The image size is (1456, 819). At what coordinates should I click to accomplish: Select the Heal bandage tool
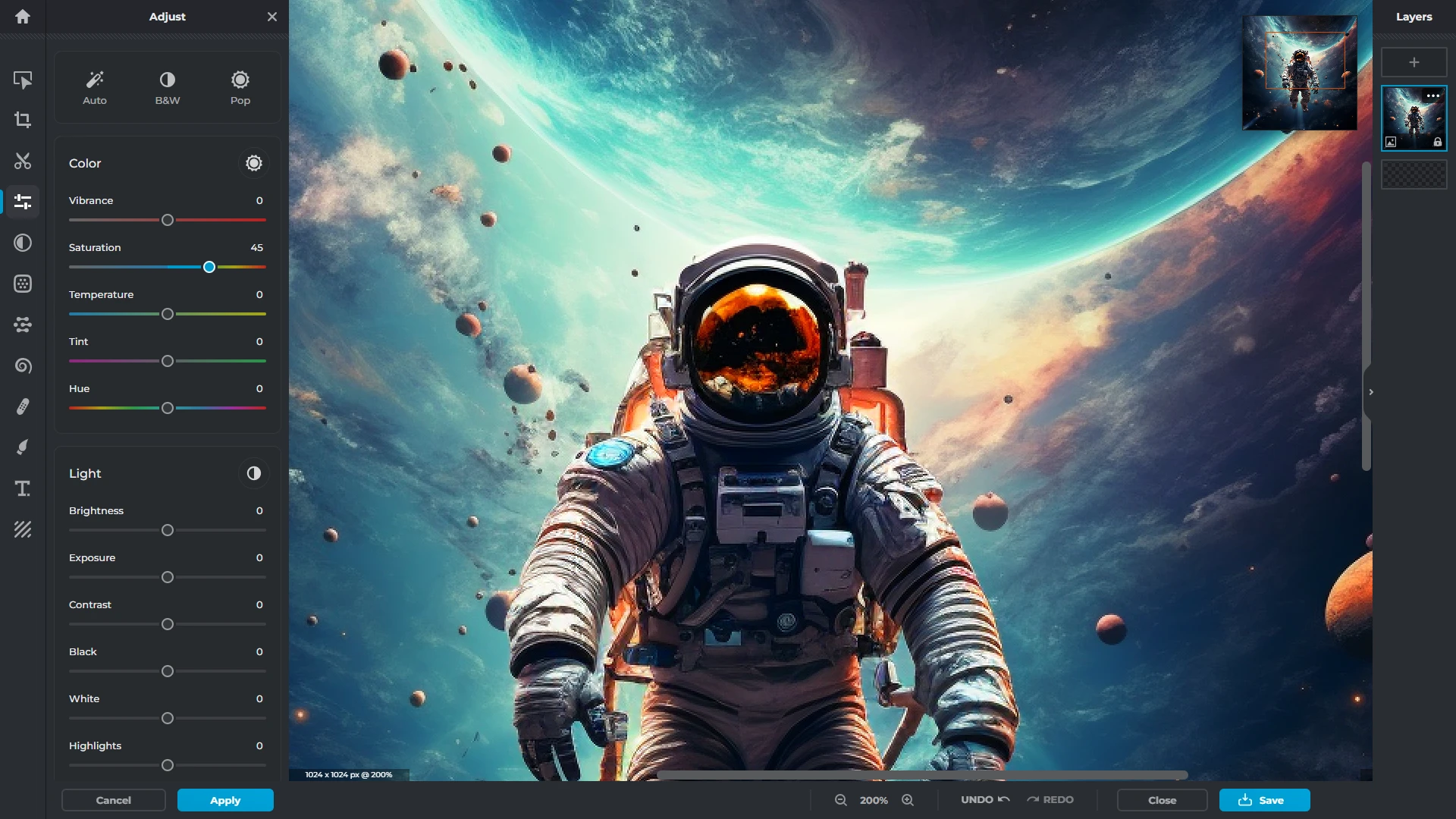click(23, 406)
